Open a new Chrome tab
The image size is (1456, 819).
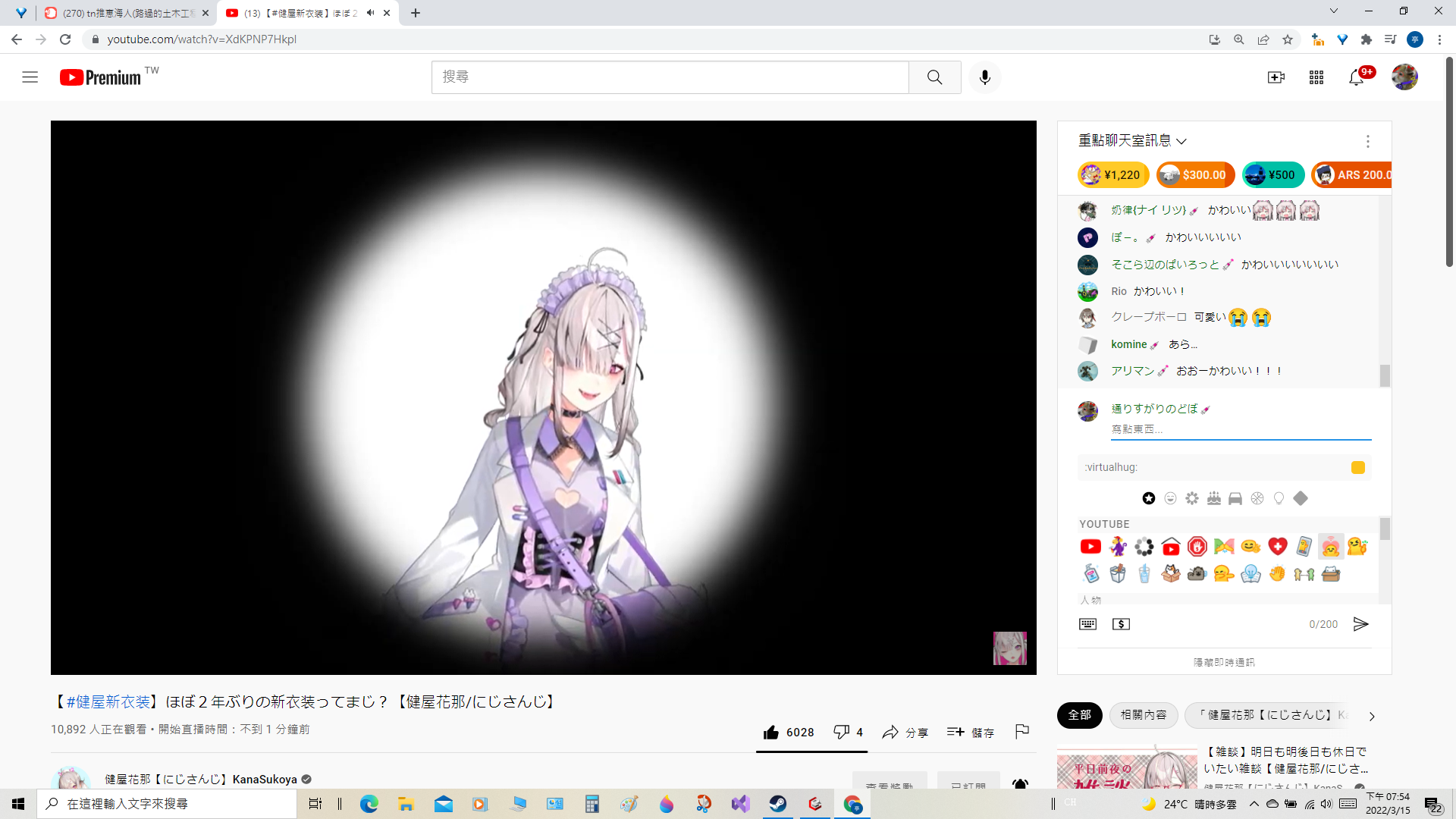[x=415, y=13]
